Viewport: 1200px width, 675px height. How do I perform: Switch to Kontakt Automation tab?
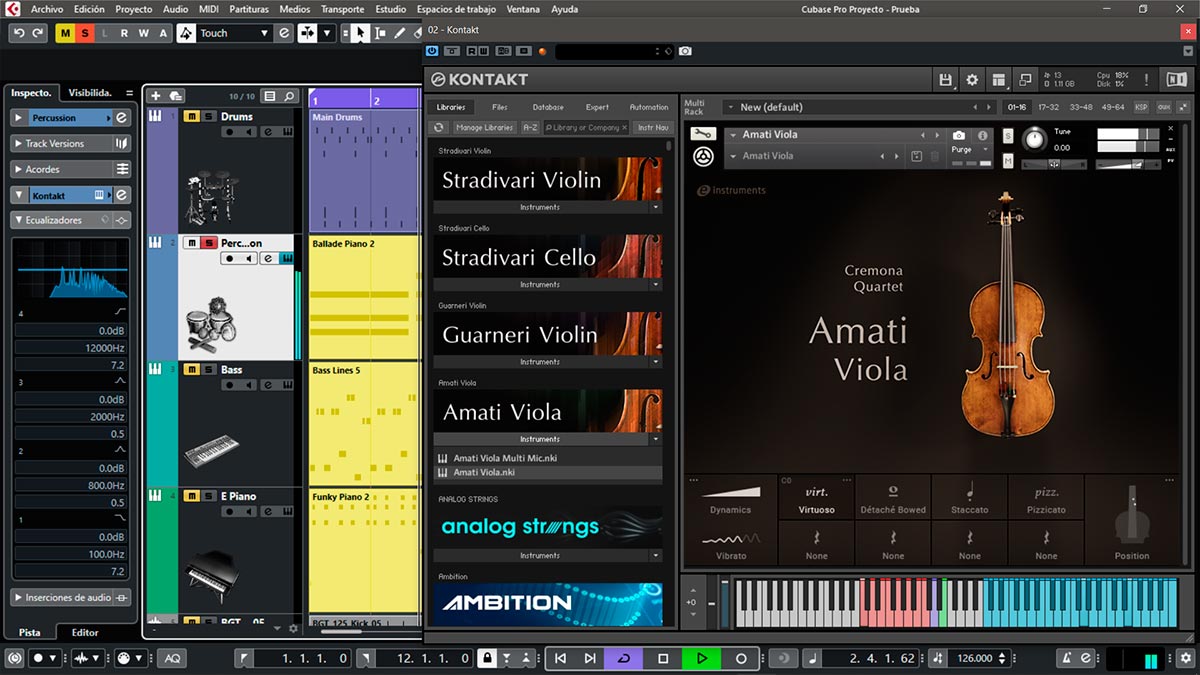(648, 107)
